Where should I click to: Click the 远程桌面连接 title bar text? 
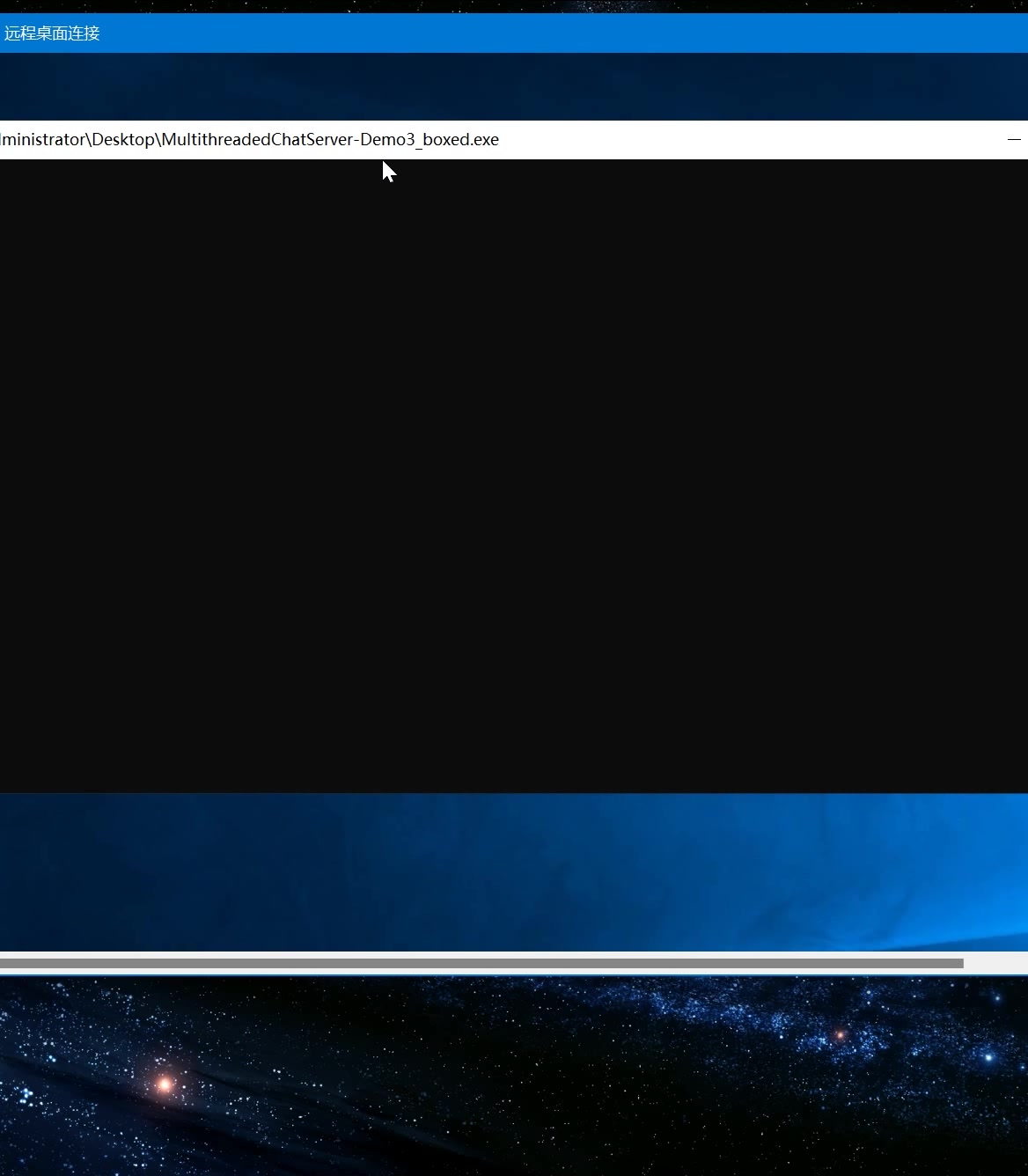[52, 33]
